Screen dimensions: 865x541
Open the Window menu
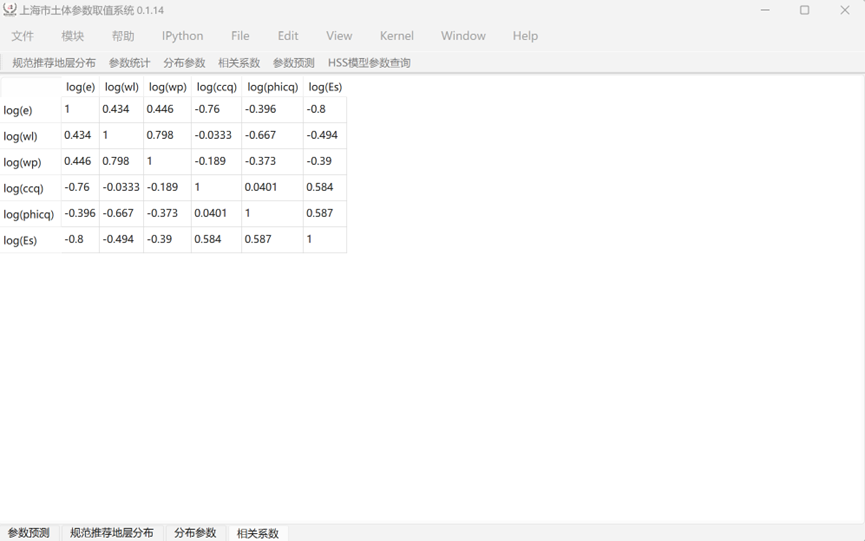coord(463,36)
